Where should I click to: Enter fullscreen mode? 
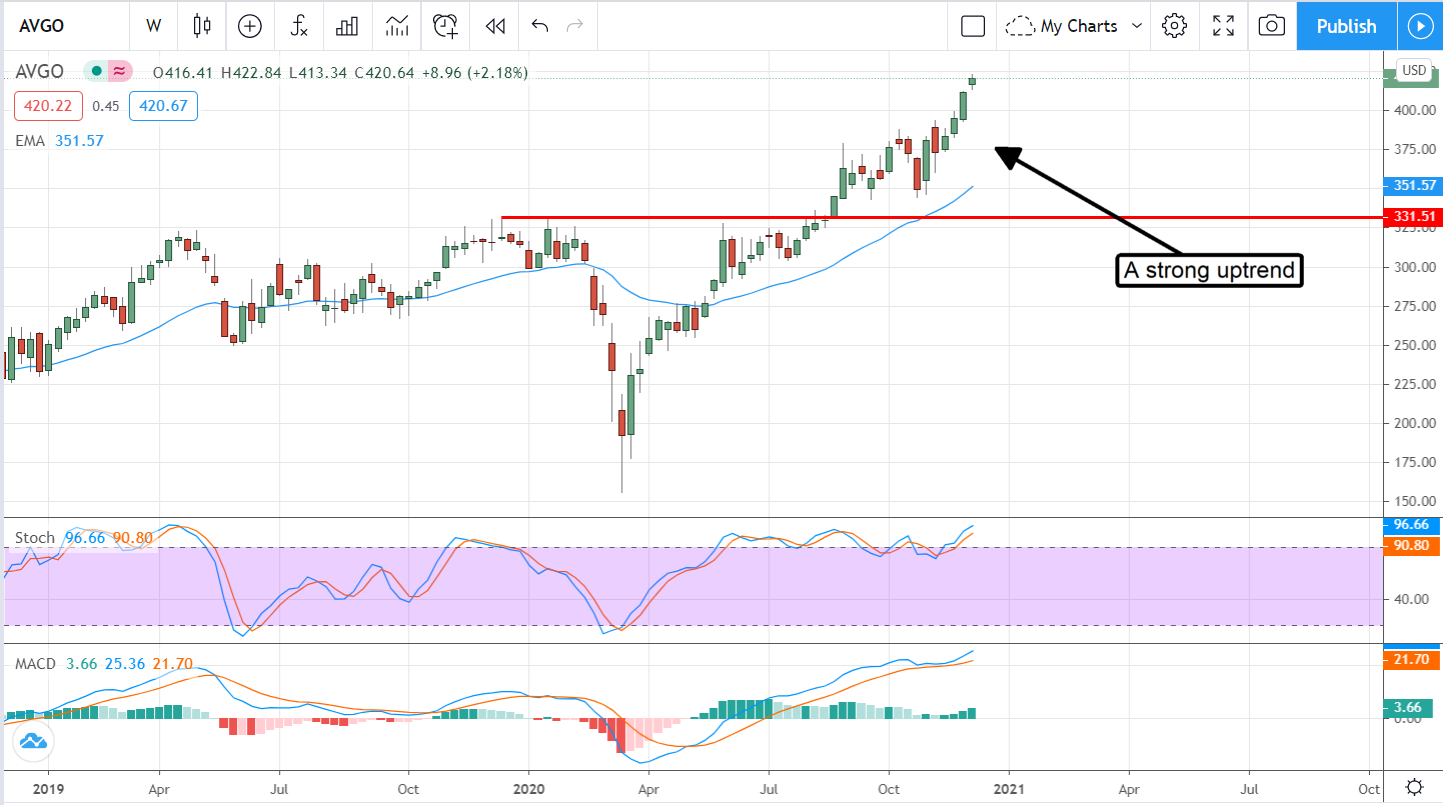[x=1223, y=26]
